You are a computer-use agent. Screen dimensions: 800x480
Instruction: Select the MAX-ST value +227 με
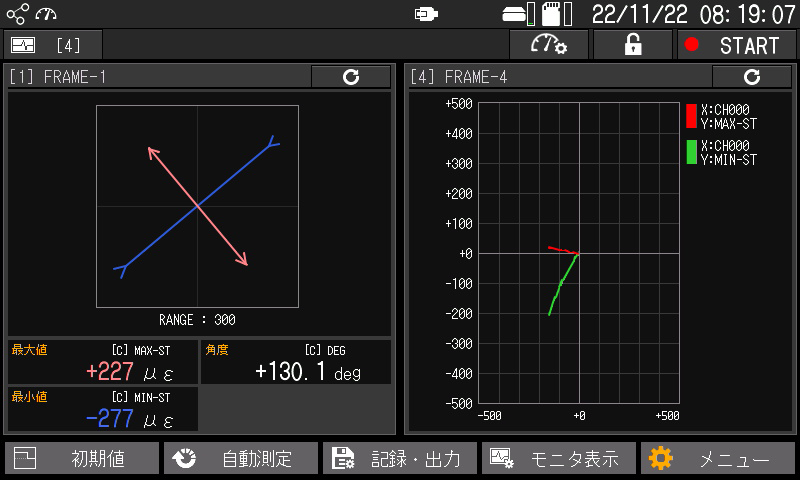(x=130, y=372)
